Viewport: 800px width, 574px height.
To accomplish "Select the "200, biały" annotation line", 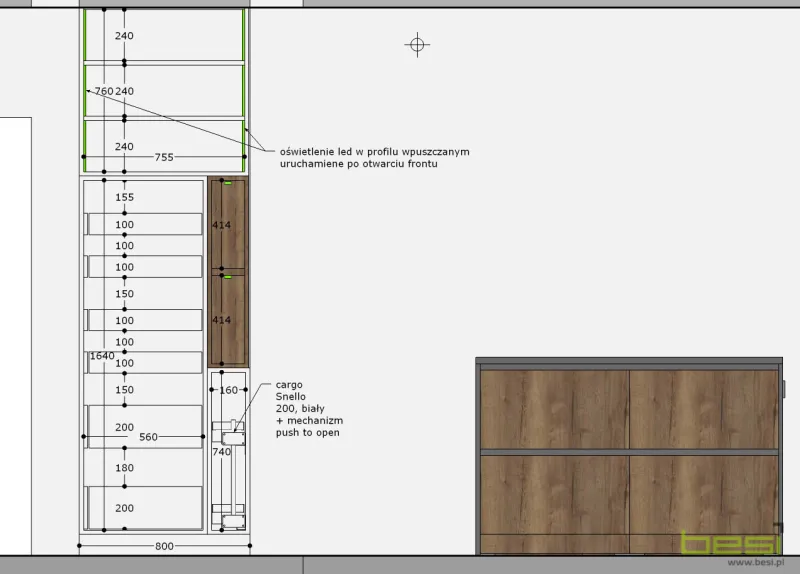I will 300,409.
